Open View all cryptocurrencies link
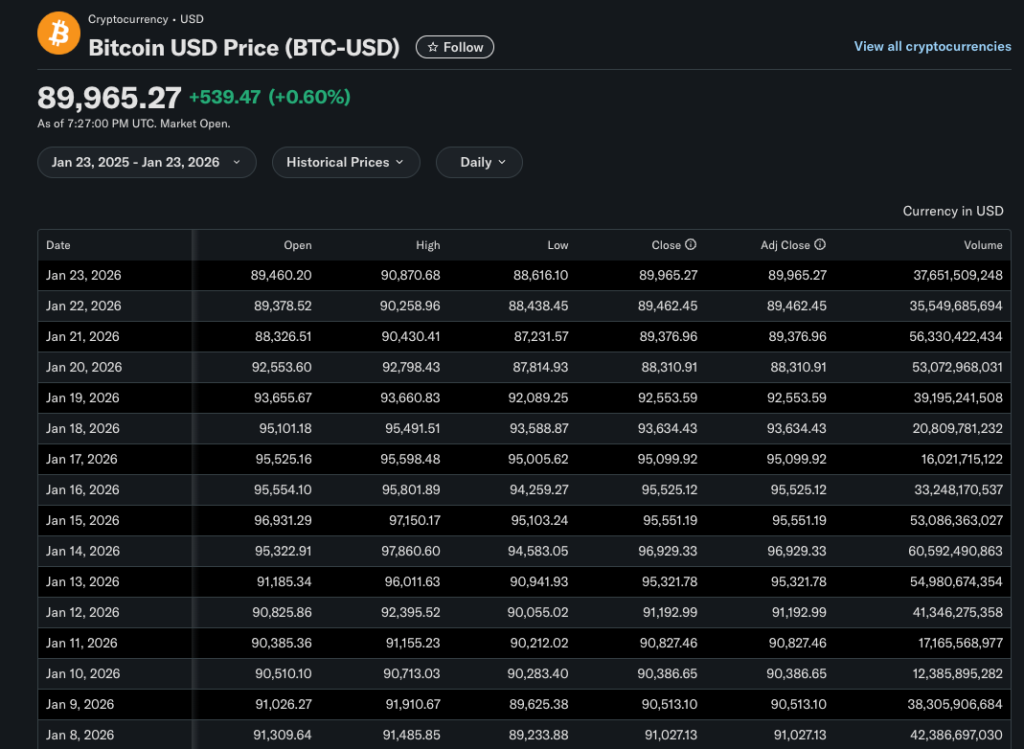The height and width of the screenshot is (749, 1024). point(932,47)
